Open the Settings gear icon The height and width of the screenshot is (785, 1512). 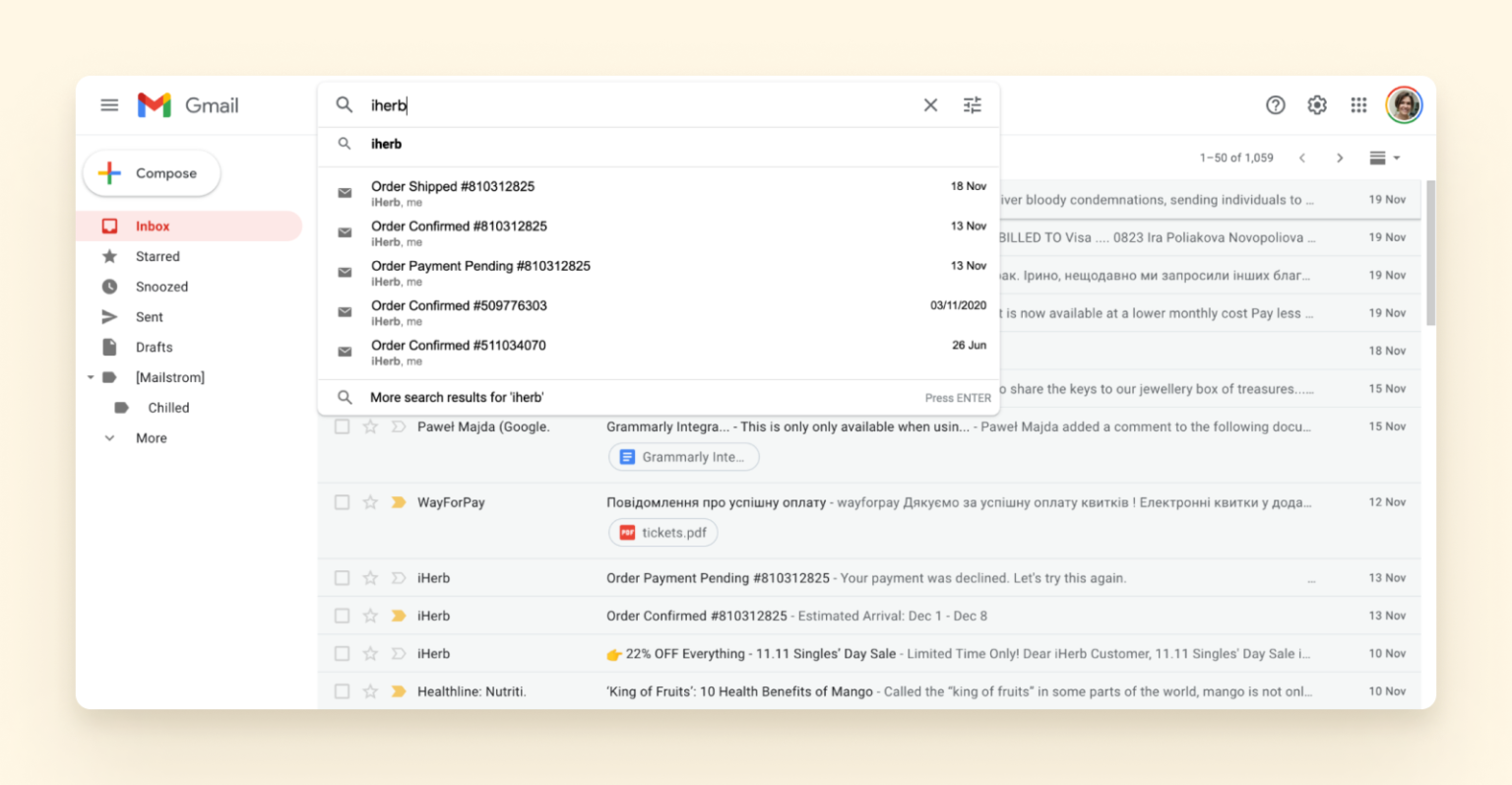click(1317, 105)
